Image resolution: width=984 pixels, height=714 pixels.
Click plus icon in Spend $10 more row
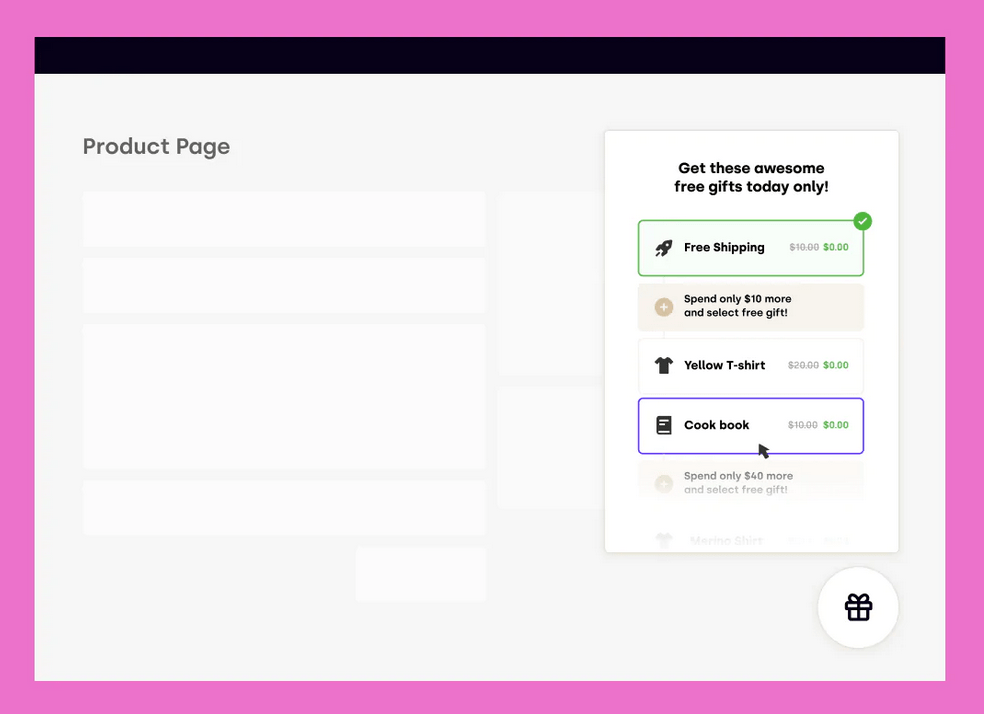click(664, 307)
